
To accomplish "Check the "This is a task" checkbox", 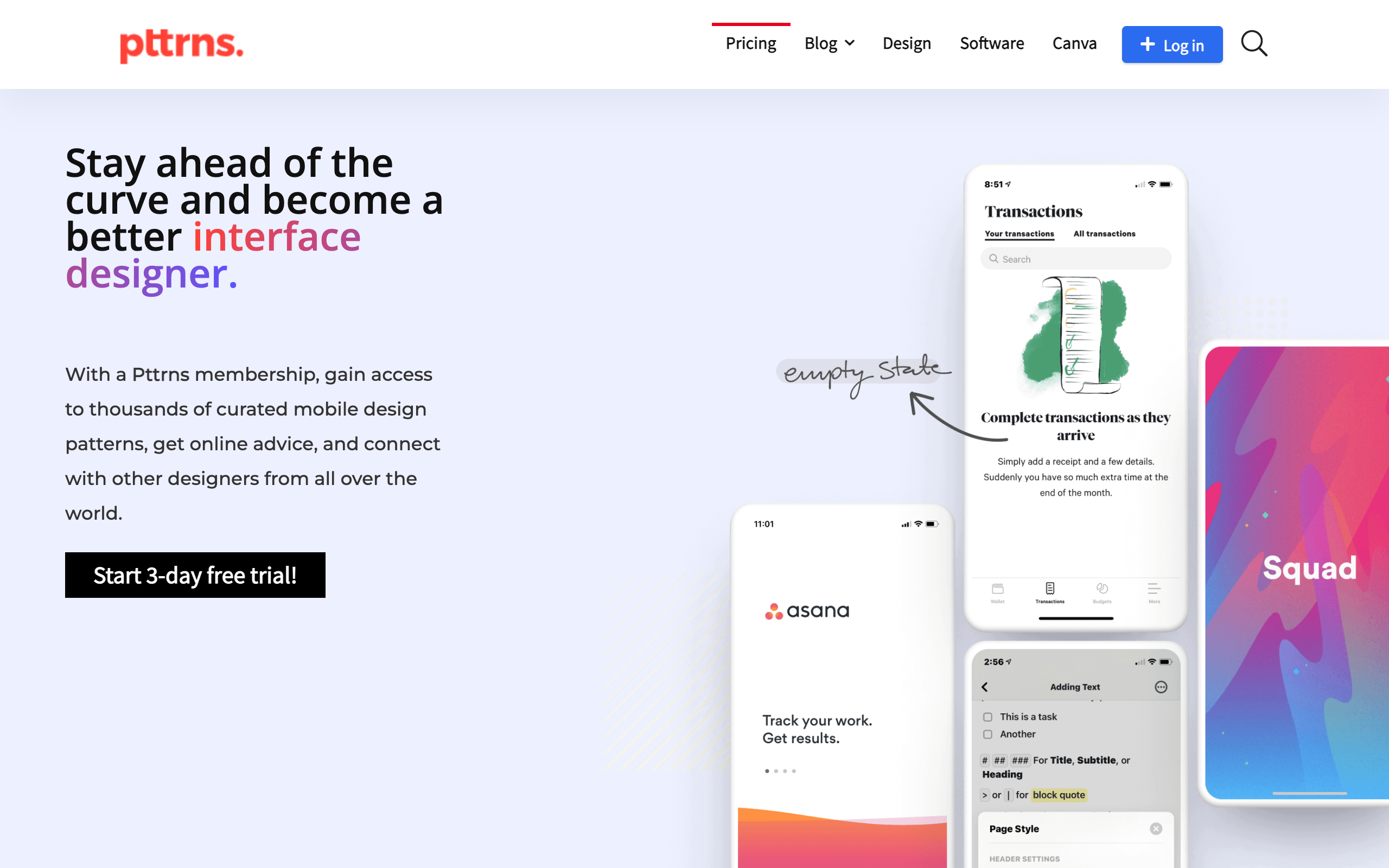I will coord(988,717).
